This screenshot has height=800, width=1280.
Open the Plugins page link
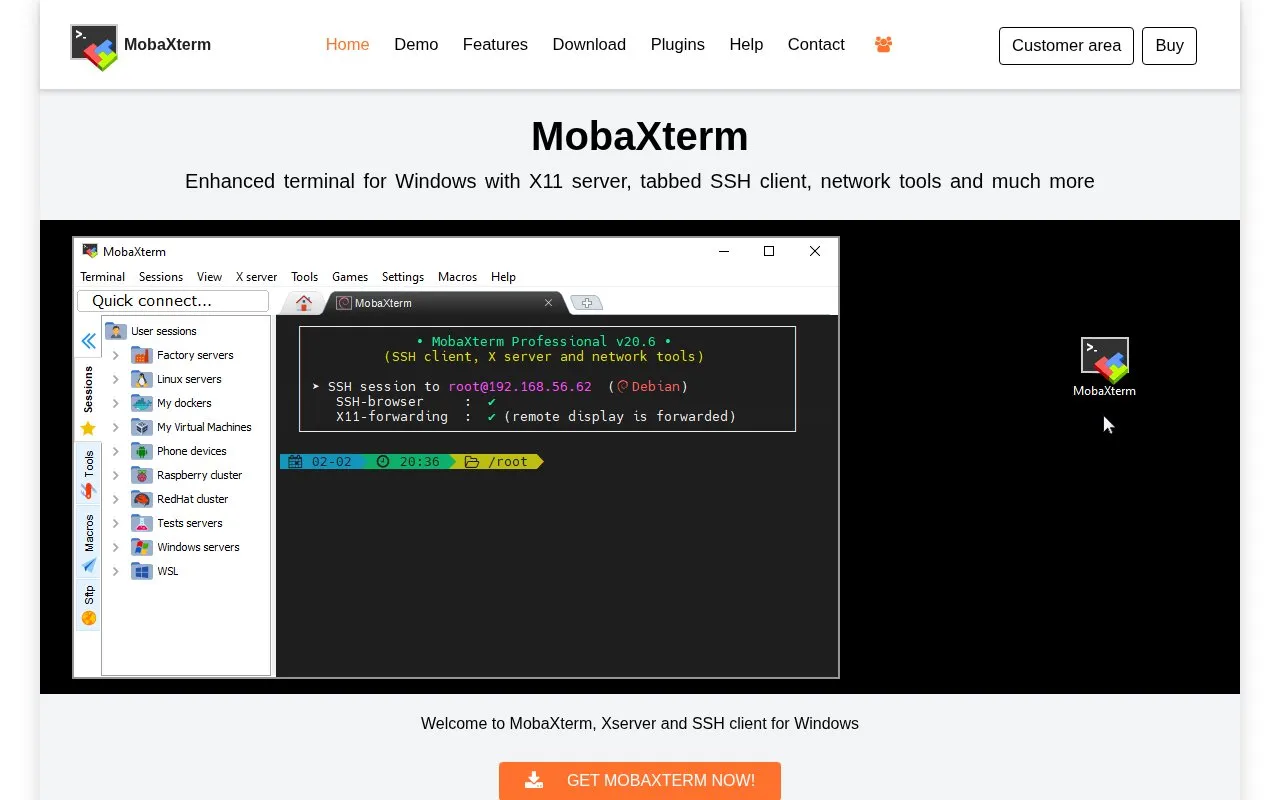pyautogui.click(x=678, y=44)
